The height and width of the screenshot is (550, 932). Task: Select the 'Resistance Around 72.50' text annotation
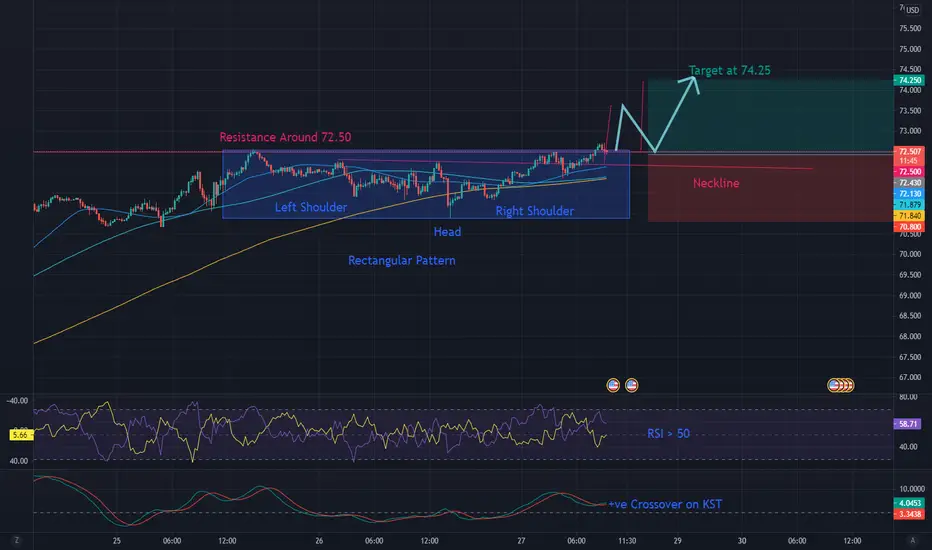click(x=285, y=137)
